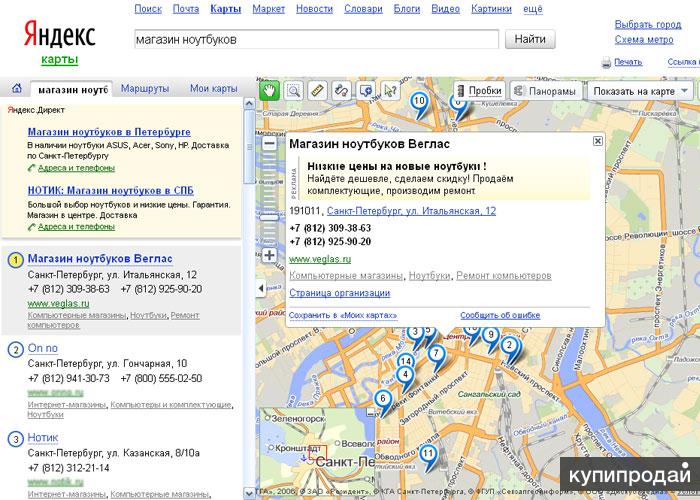Select the hand pan tool
Viewport: 700px width, 500px height.
click(x=270, y=90)
